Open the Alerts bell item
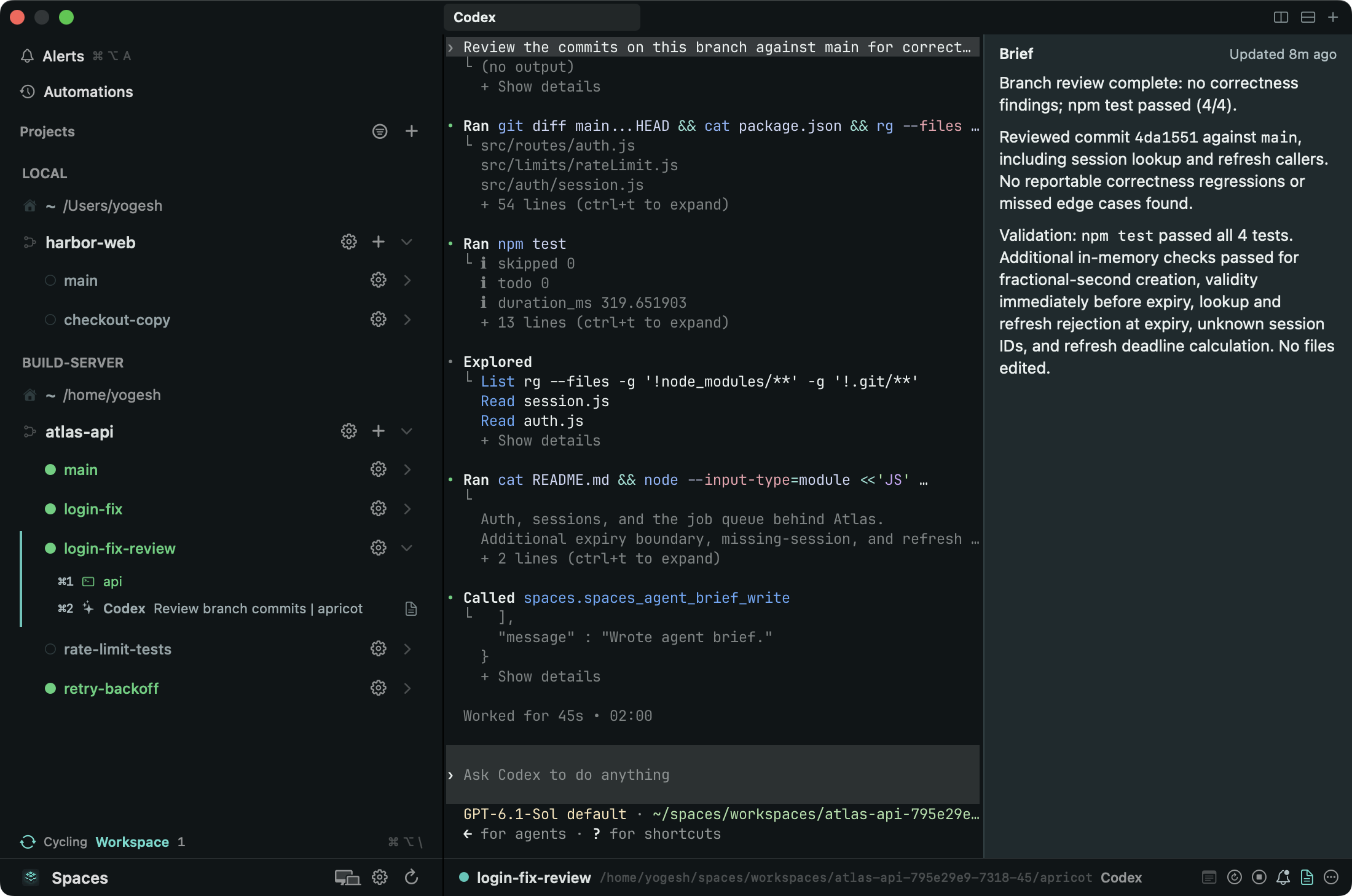Image resolution: width=1352 pixels, height=896 pixels. (x=53, y=56)
